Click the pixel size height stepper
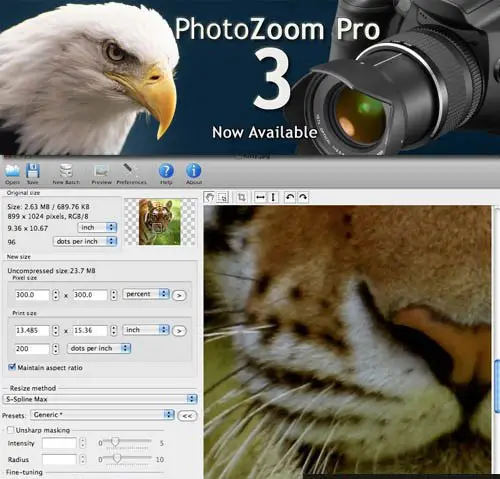Screen dimensions: 500x479 tap(114, 295)
